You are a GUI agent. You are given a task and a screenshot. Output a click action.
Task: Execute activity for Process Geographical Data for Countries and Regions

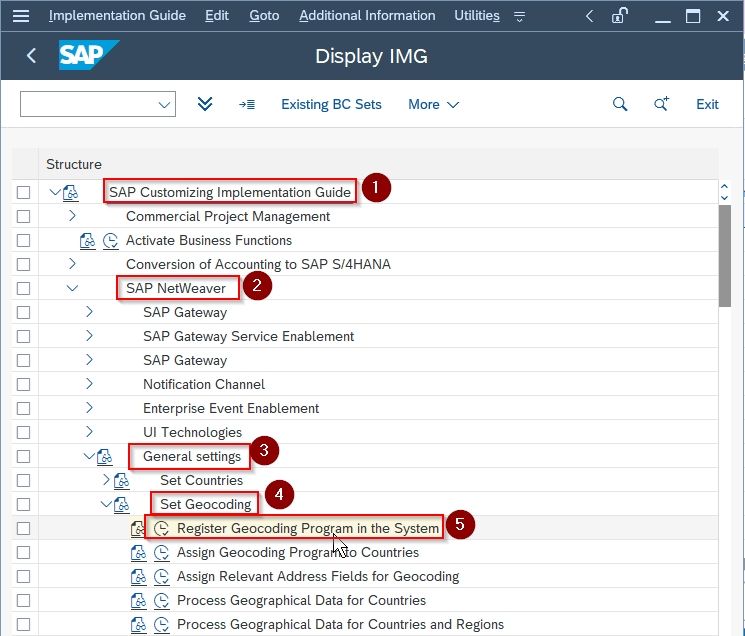tap(162, 624)
